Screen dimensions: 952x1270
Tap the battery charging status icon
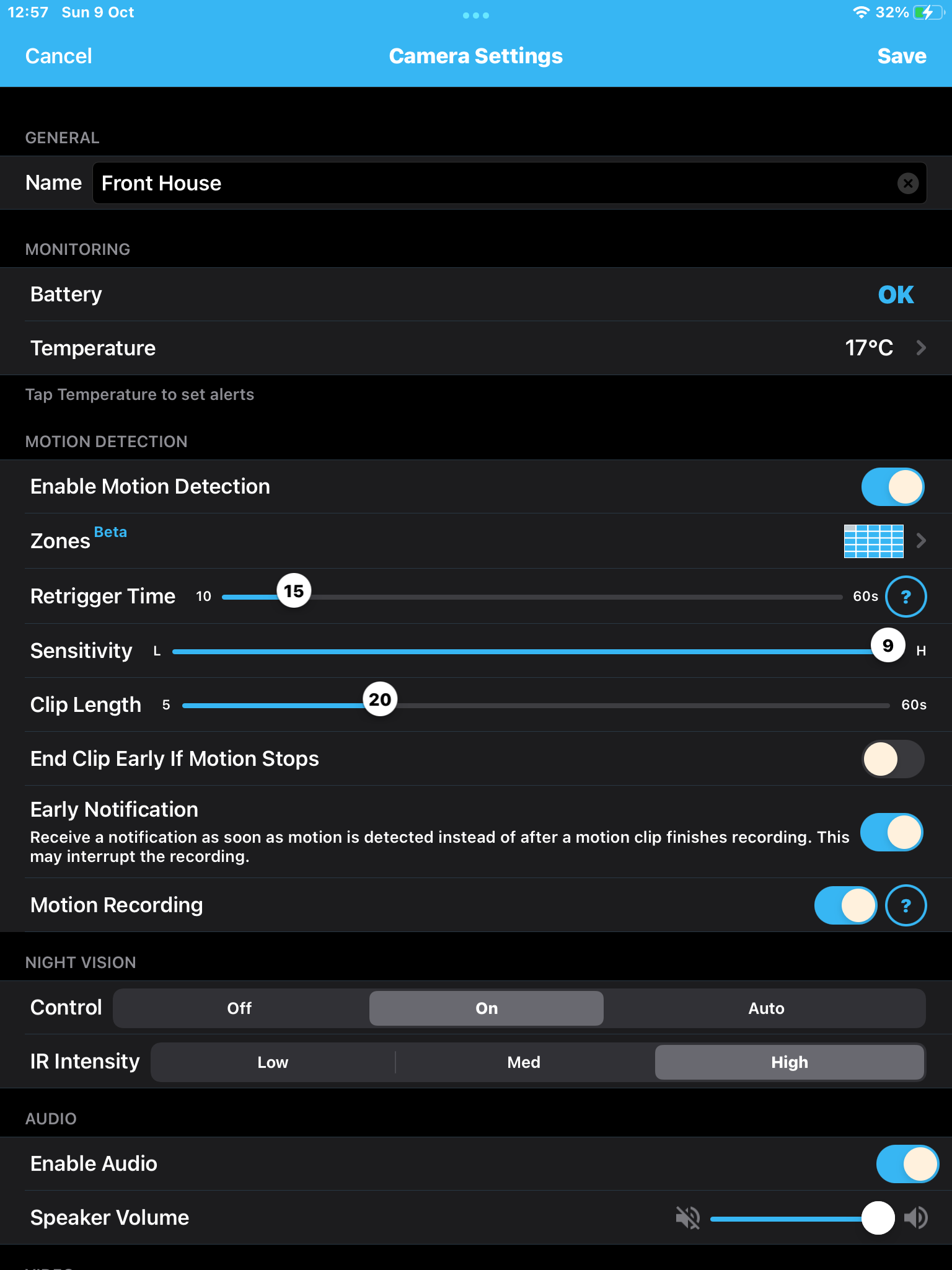click(x=927, y=12)
